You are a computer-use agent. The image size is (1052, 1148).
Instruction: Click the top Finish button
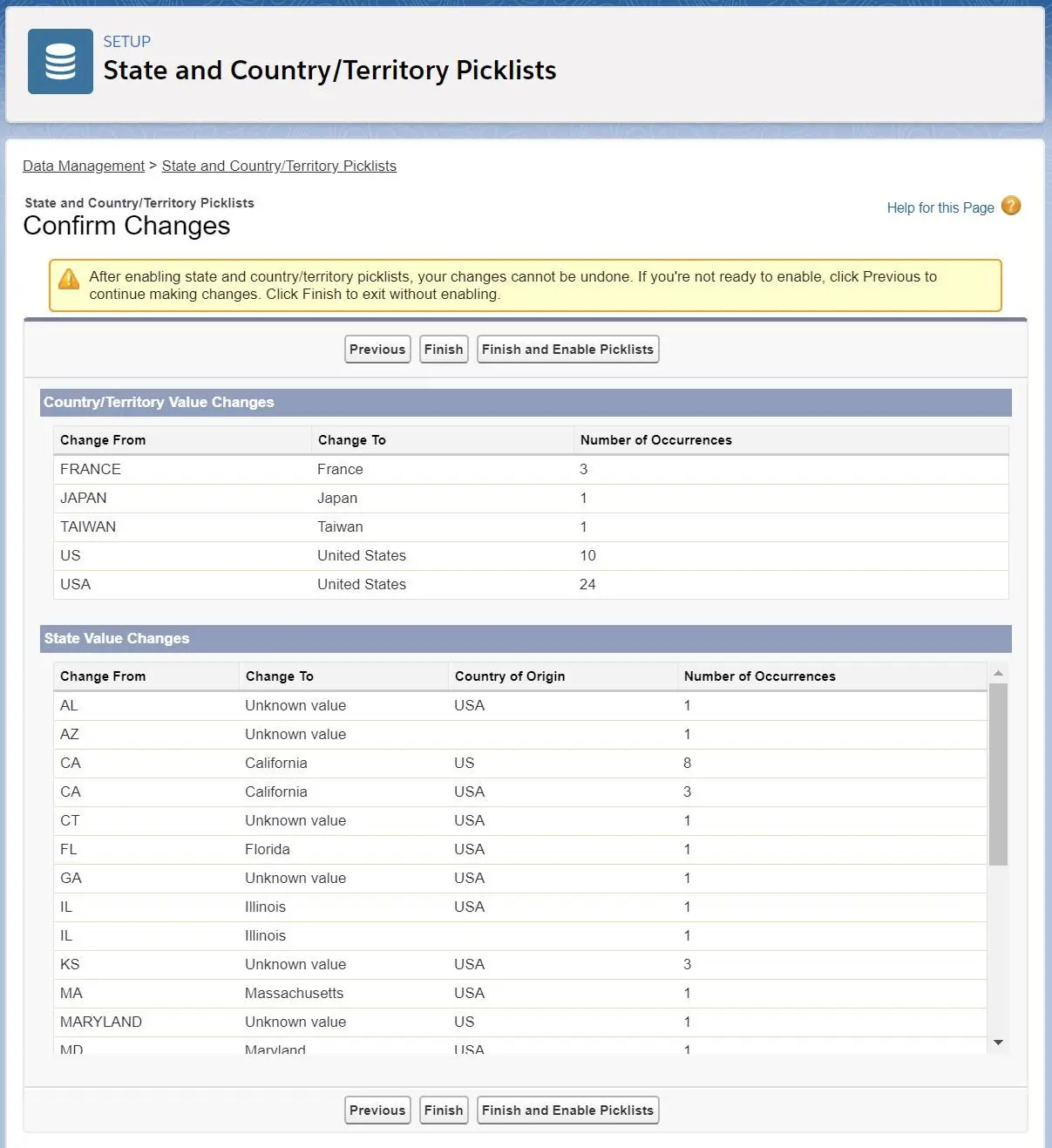pyautogui.click(x=444, y=350)
